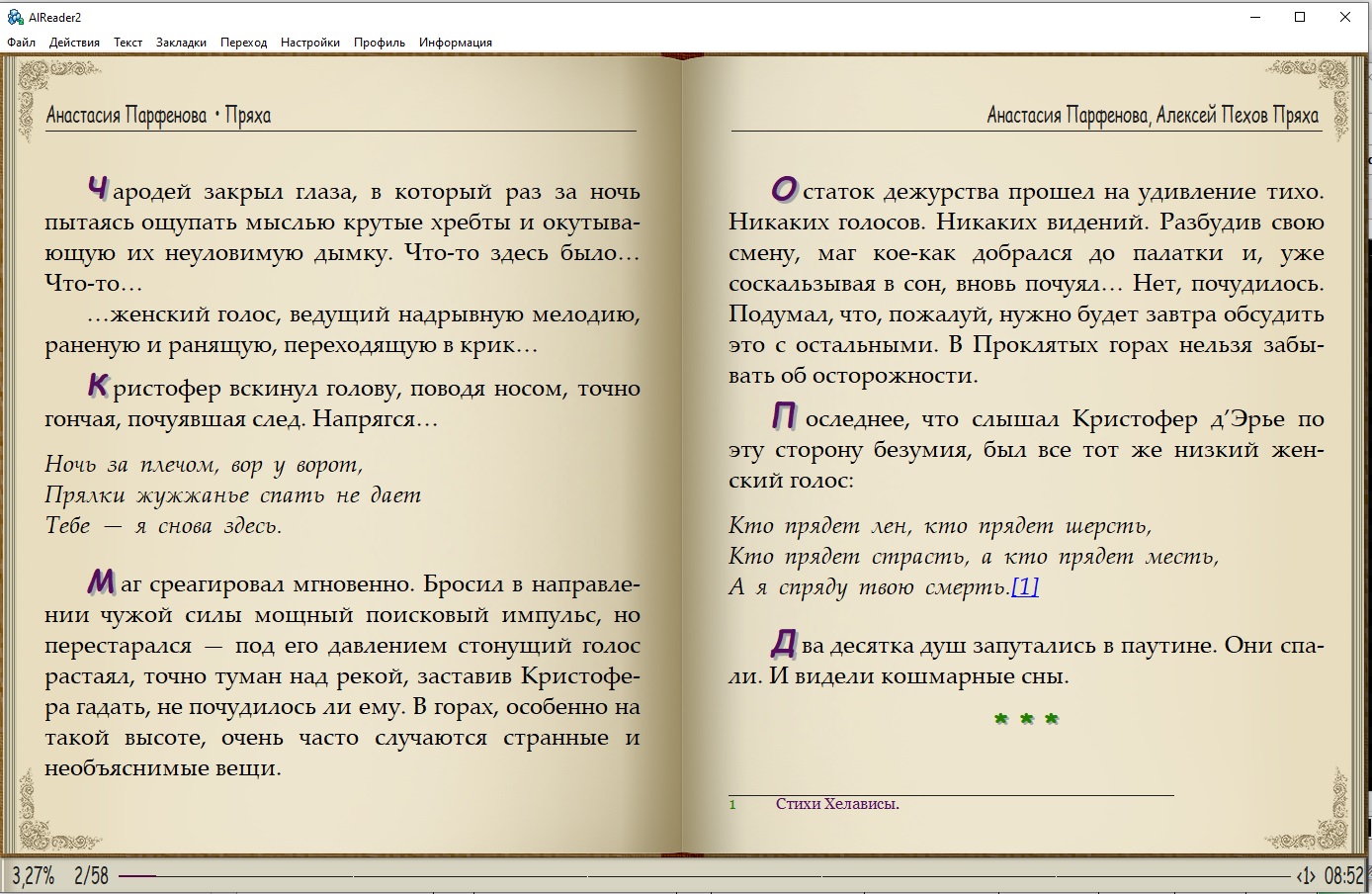Click the 08:52 clock in status bar
Screen dimensions: 1372x894
point(1343,876)
